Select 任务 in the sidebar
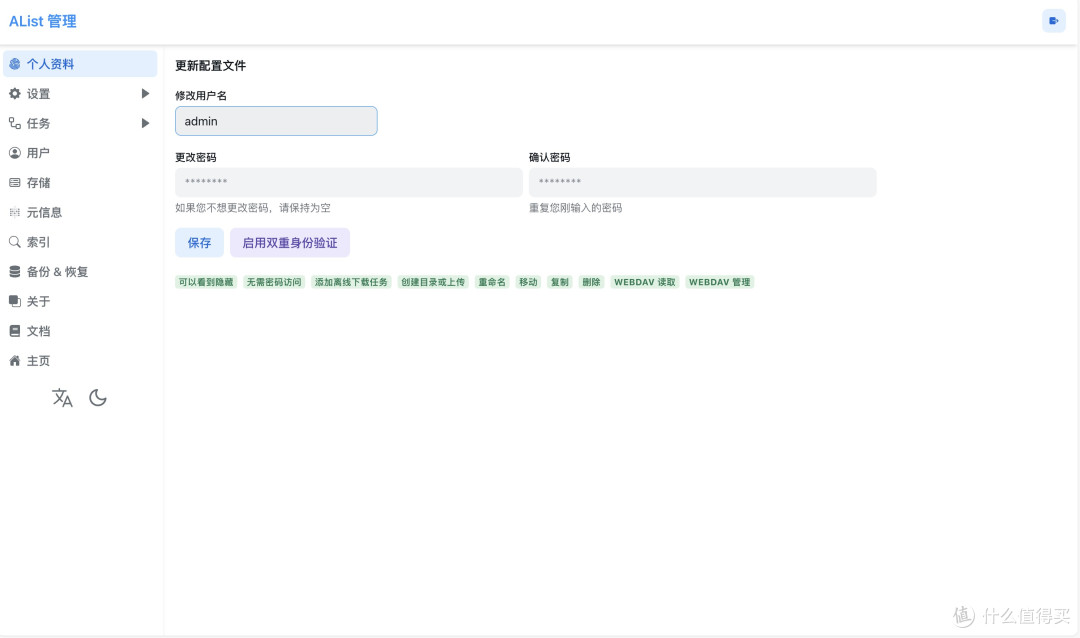1080x638 pixels. tap(80, 123)
